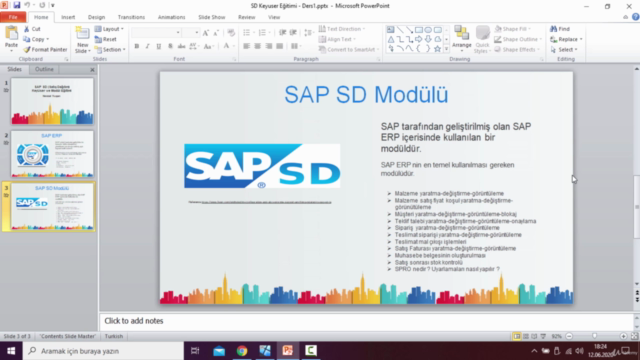Open Shape Effects menu
Viewport: 640px width, 360px height.
tap(517, 49)
